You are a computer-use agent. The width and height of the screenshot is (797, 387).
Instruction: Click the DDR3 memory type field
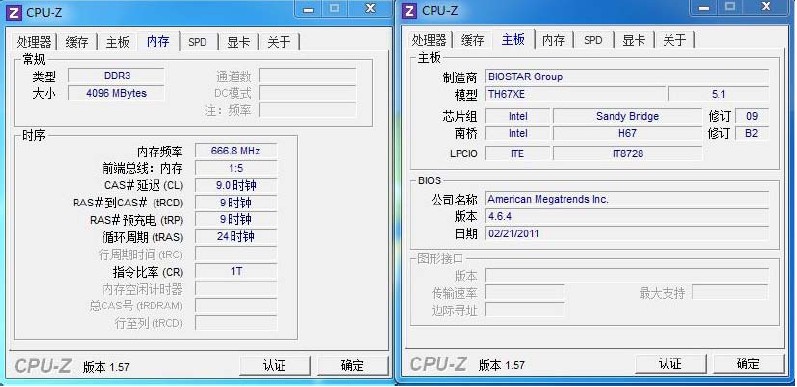116,76
